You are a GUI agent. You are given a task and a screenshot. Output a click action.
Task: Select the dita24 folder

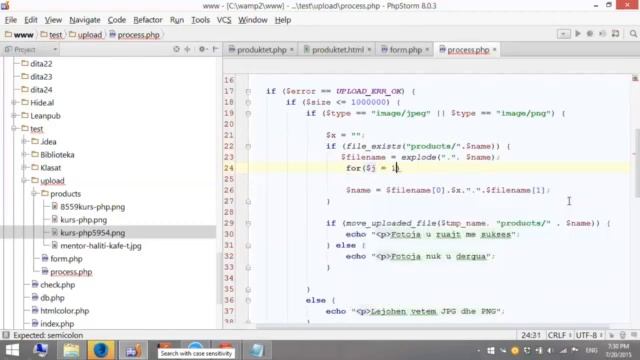click(x=37, y=90)
